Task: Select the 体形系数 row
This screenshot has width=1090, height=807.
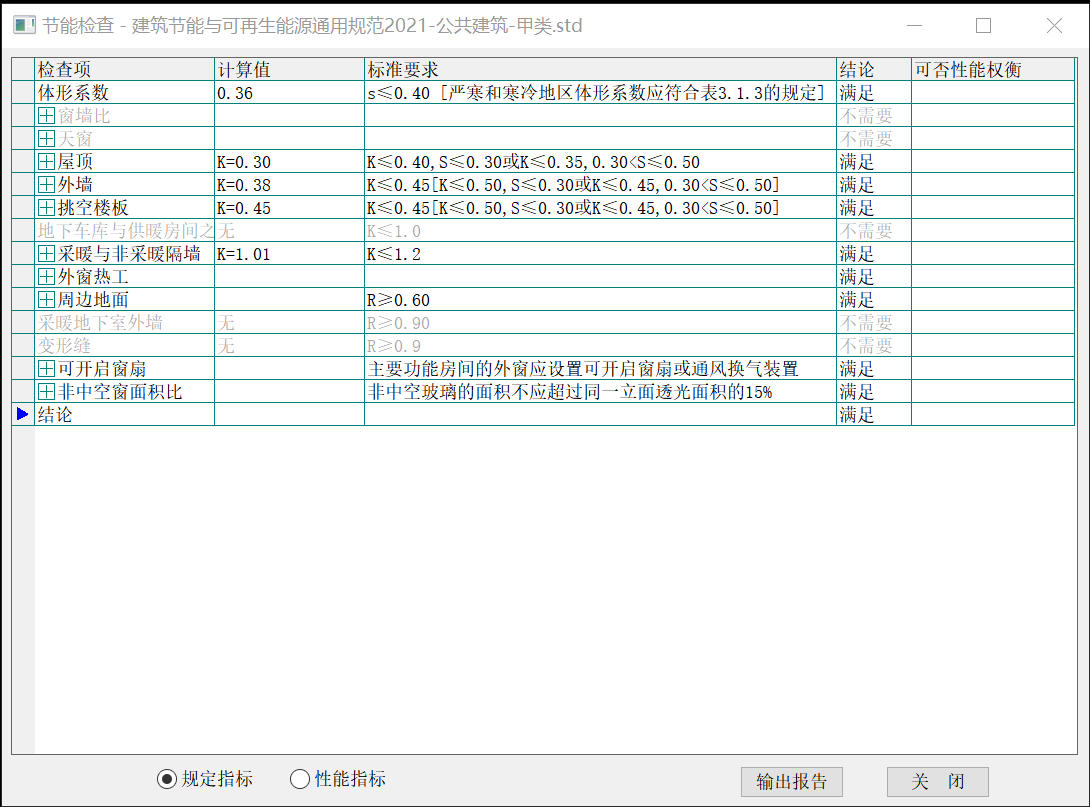Action: pyautogui.click(x=124, y=93)
